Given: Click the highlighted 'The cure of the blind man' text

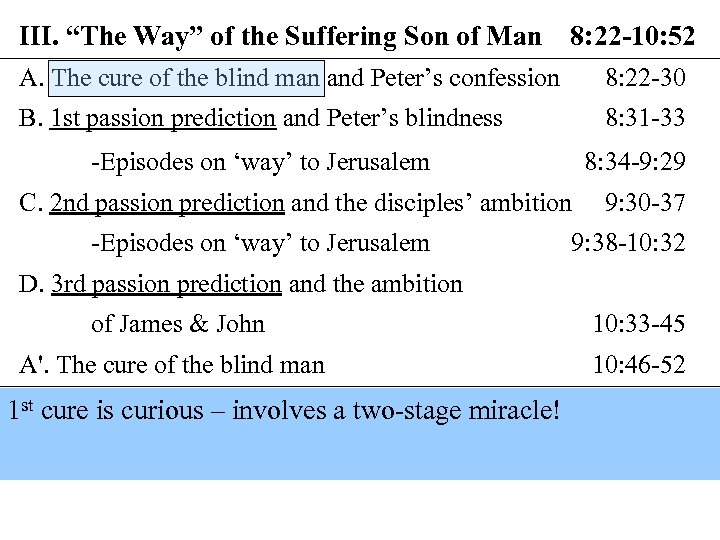Looking at the screenshot, I should [187, 77].
